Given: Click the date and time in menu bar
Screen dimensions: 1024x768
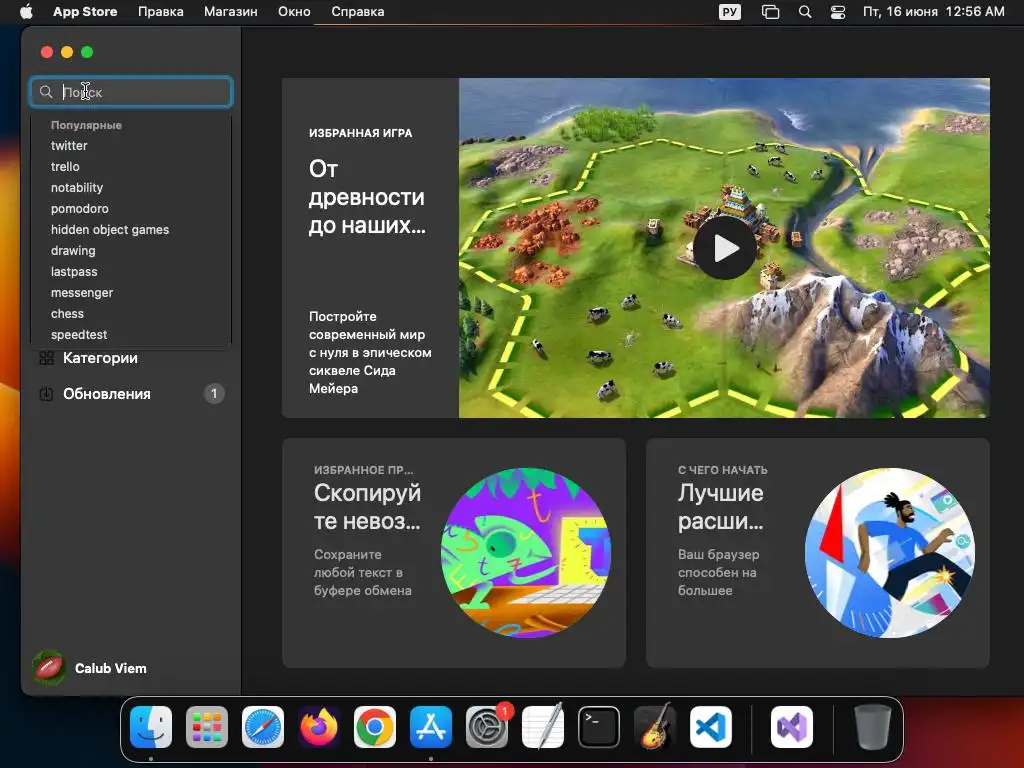Looking at the screenshot, I should [933, 12].
